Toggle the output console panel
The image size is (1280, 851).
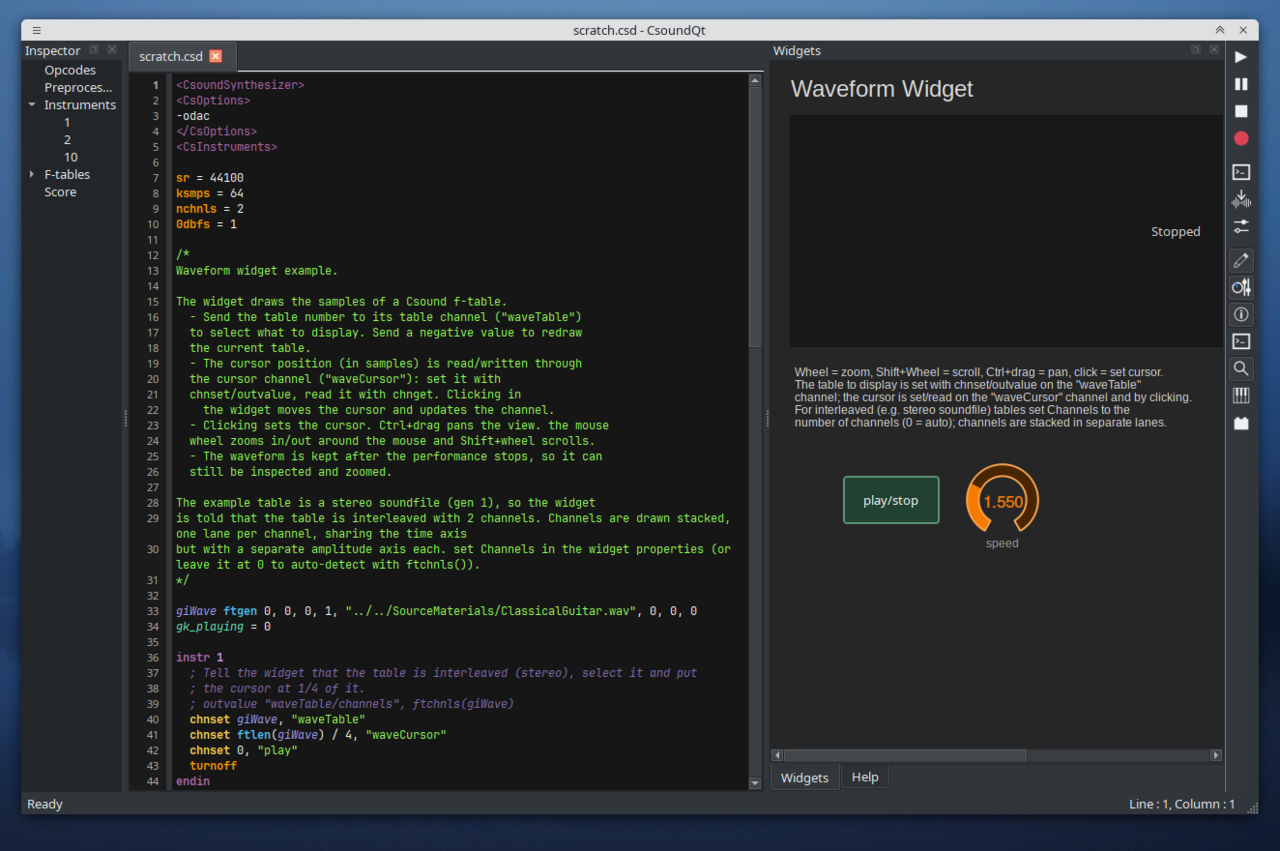tap(1241, 341)
